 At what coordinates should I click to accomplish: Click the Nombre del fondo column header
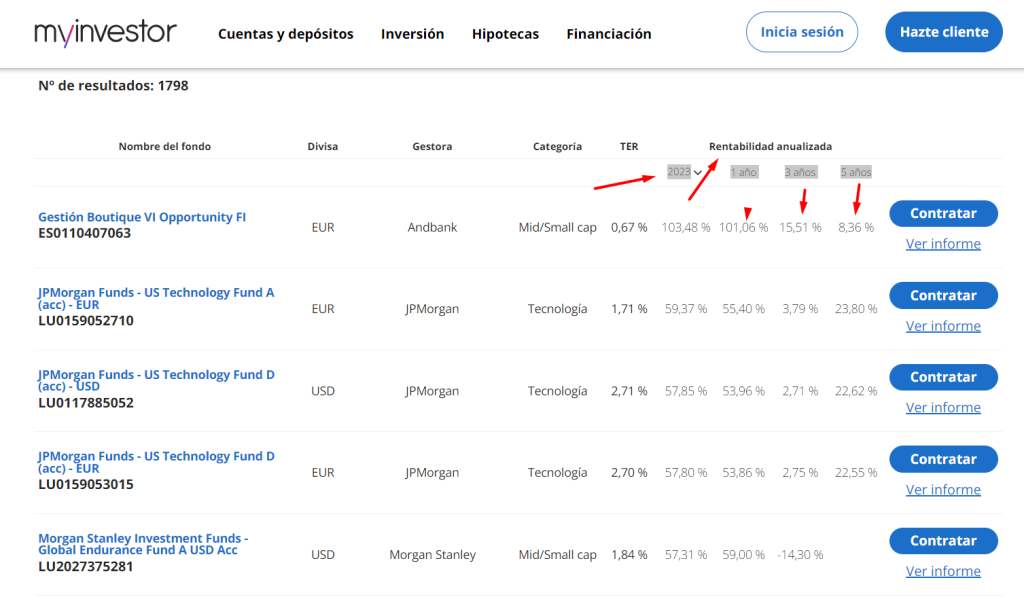[x=165, y=146]
